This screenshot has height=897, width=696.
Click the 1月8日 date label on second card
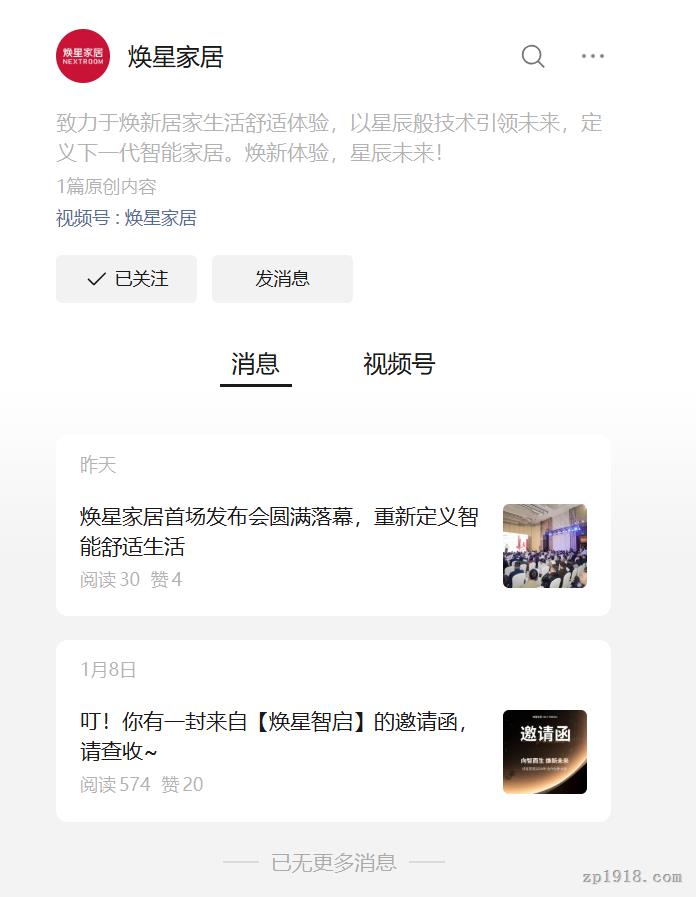[x=108, y=669]
